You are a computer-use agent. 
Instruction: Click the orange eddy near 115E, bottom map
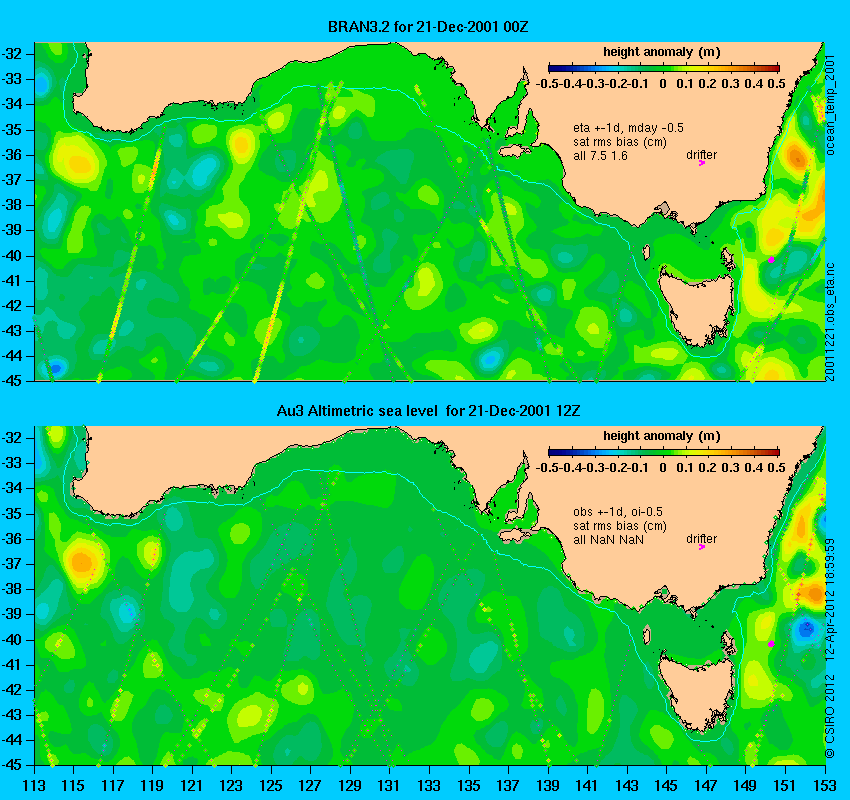point(82,561)
